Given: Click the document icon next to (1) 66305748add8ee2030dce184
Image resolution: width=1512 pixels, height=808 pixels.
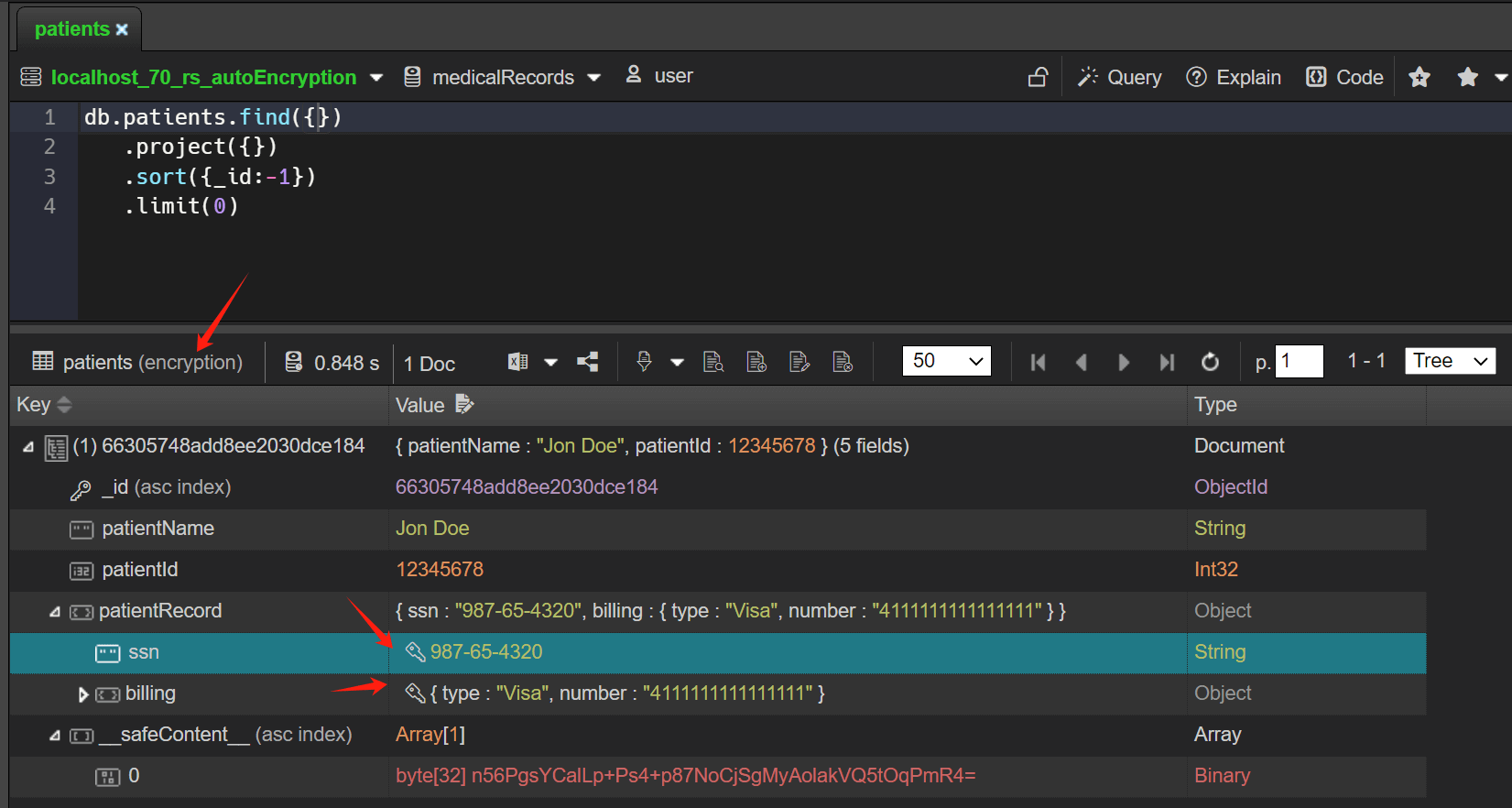Looking at the screenshot, I should pyautogui.click(x=56, y=448).
